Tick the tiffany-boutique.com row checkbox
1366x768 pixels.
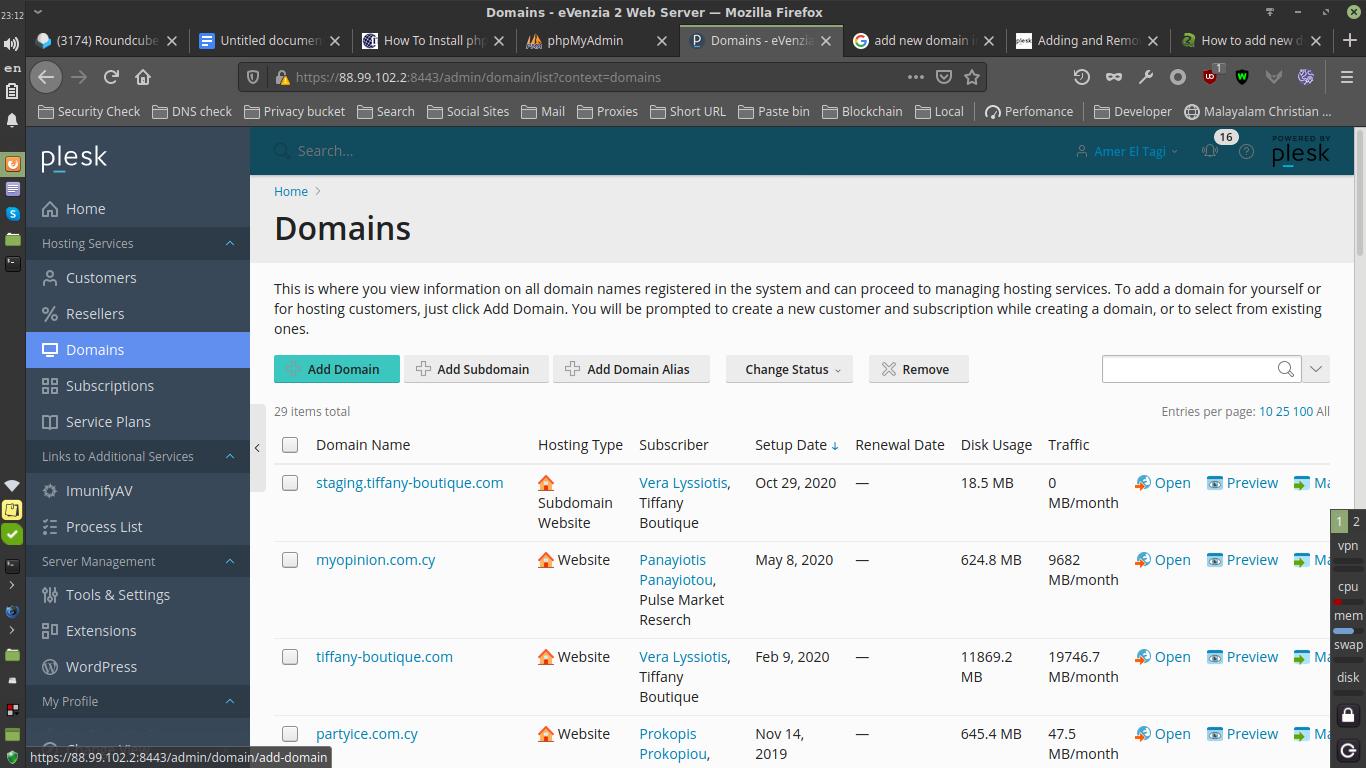tap(290, 657)
